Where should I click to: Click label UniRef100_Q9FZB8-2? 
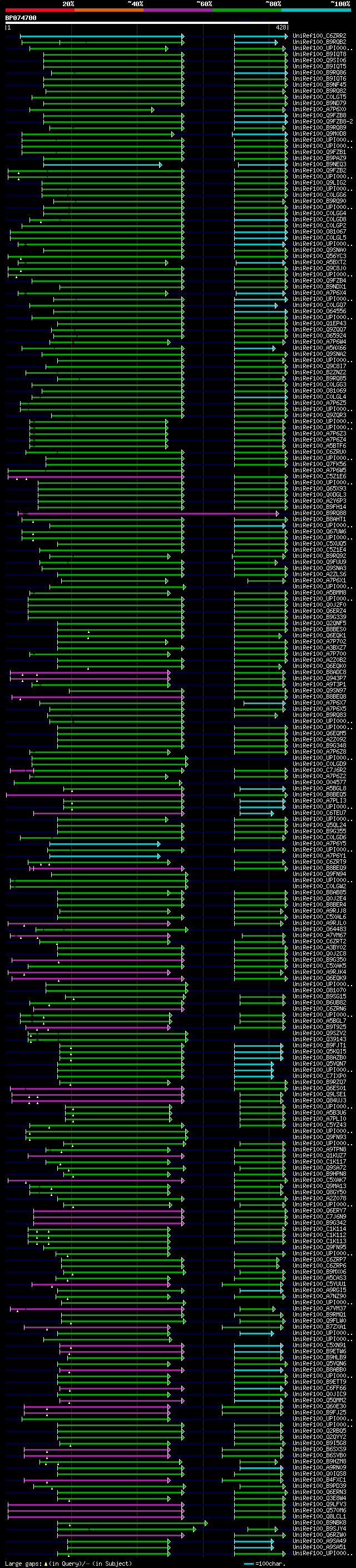coord(323,122)
